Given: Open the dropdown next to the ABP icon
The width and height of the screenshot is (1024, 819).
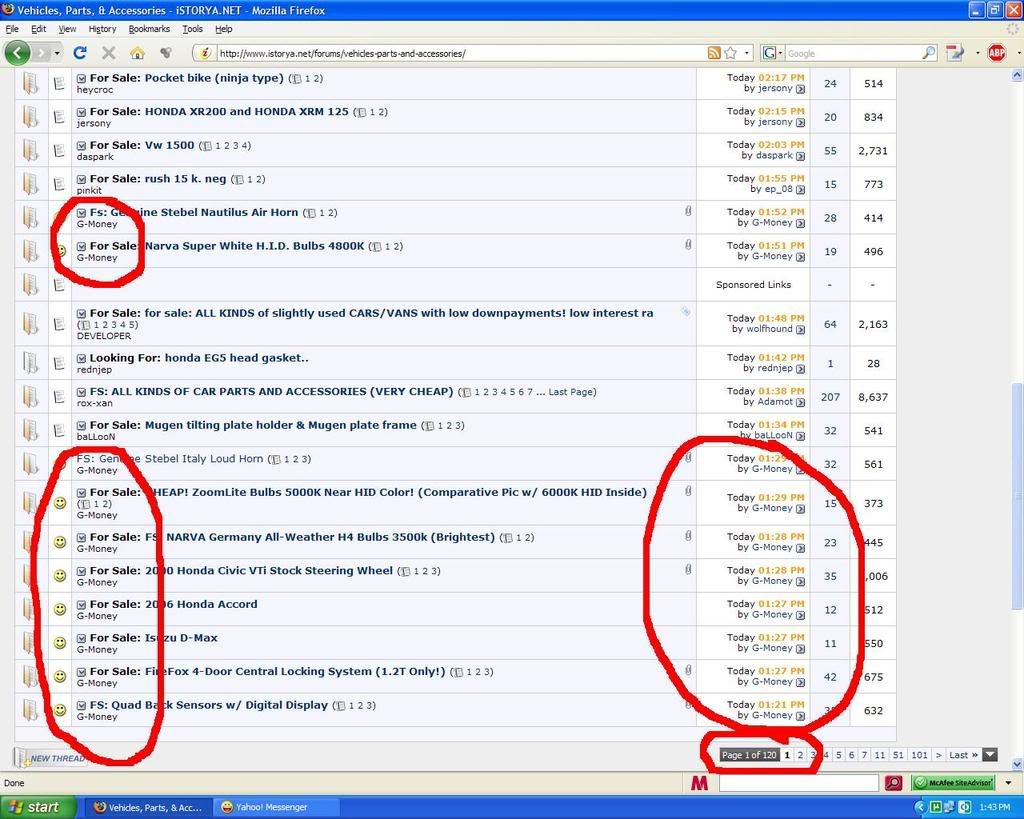Looking at the screenshot, I should [x=1018, y=53].
